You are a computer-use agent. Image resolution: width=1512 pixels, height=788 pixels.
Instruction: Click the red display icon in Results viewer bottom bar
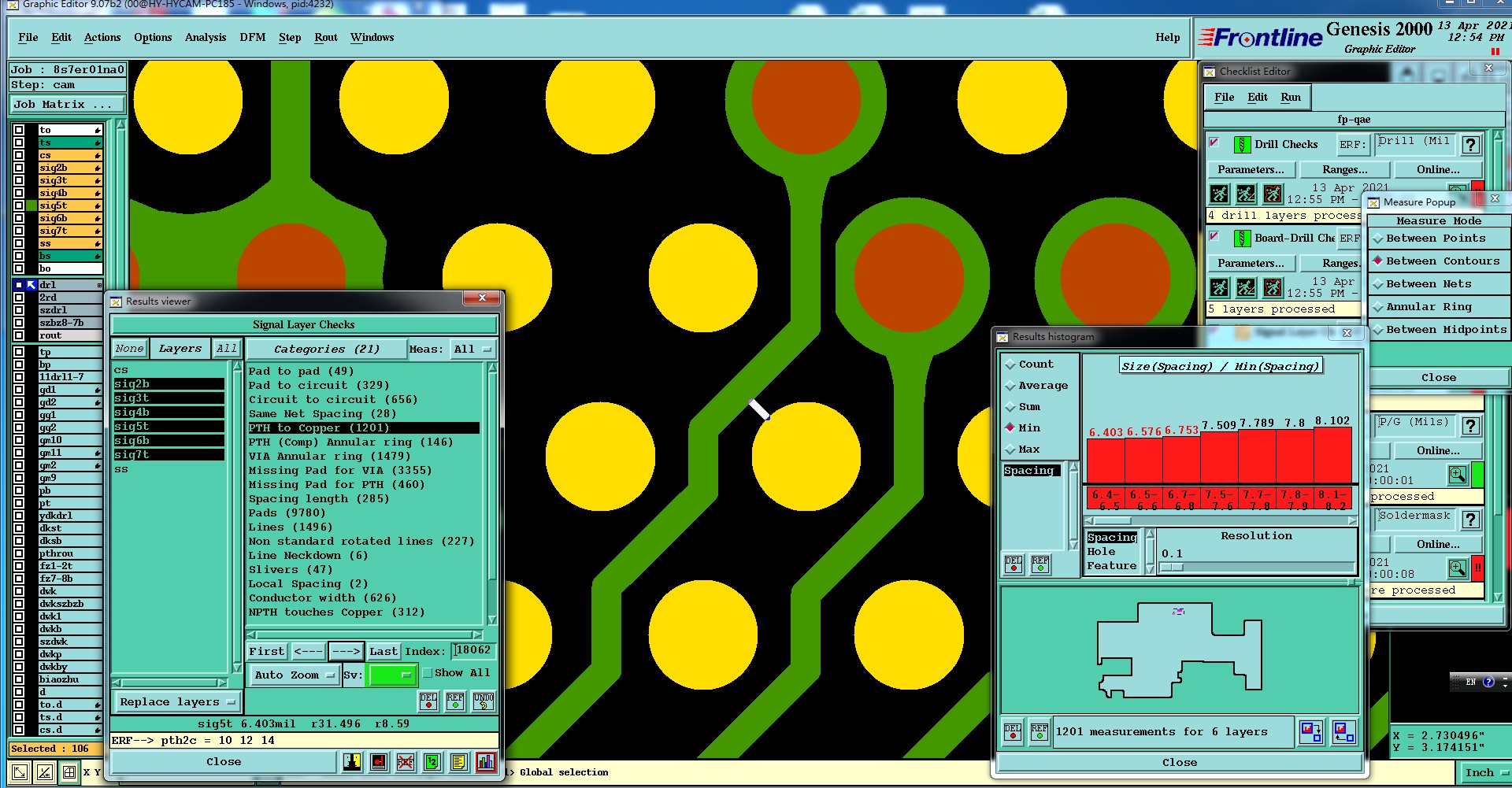[379, 762]
